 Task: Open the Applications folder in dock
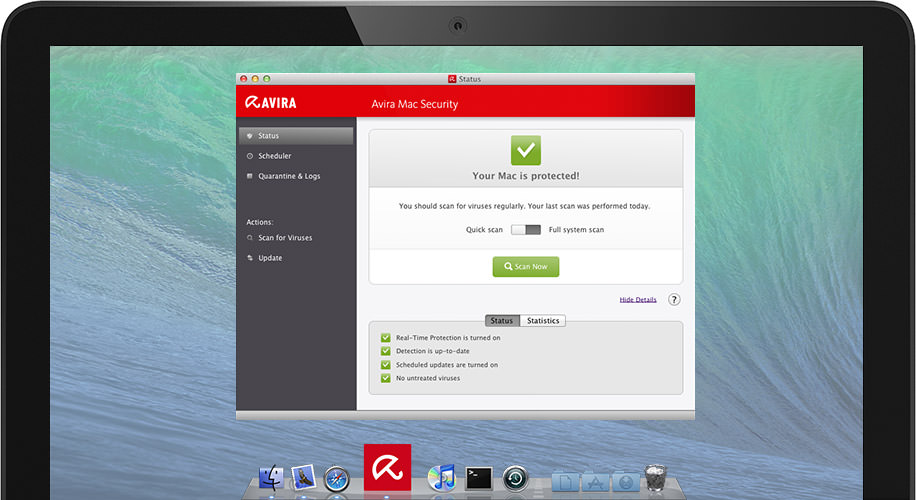(595, 481)
